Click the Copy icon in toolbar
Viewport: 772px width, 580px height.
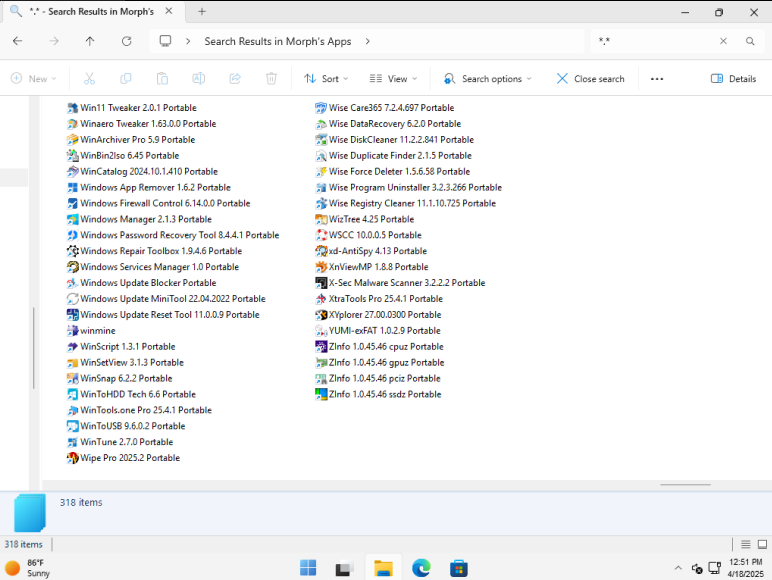(x=126, y=79)
